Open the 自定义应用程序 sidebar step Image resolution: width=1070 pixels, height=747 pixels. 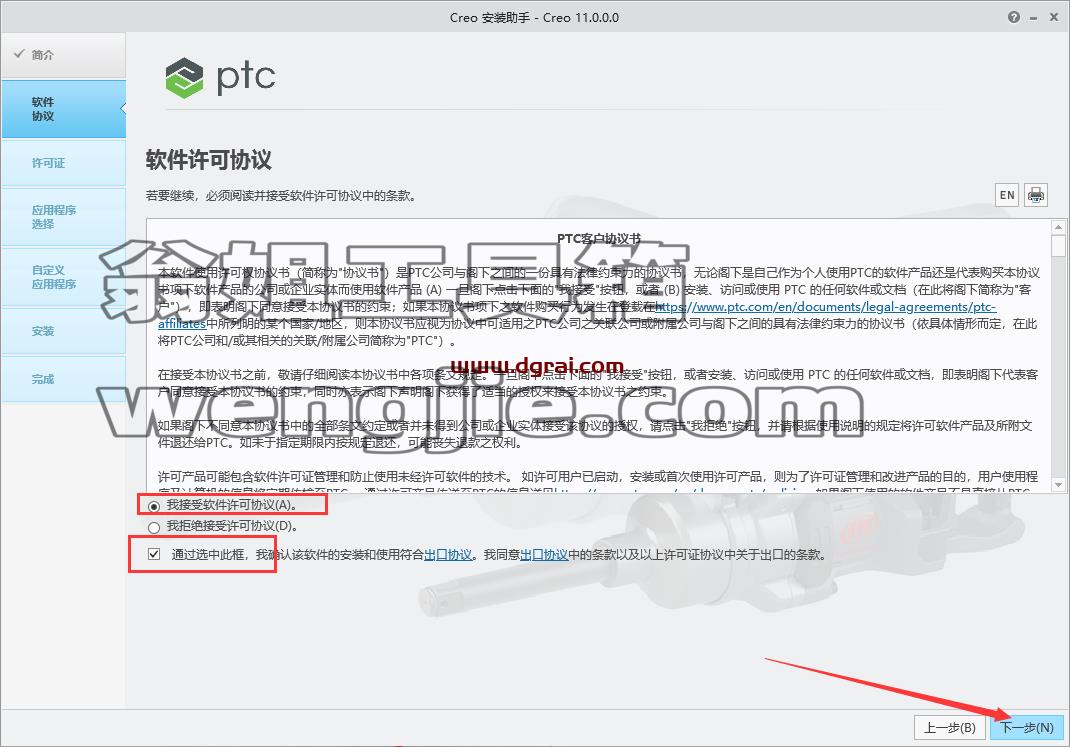coord(63,277)
